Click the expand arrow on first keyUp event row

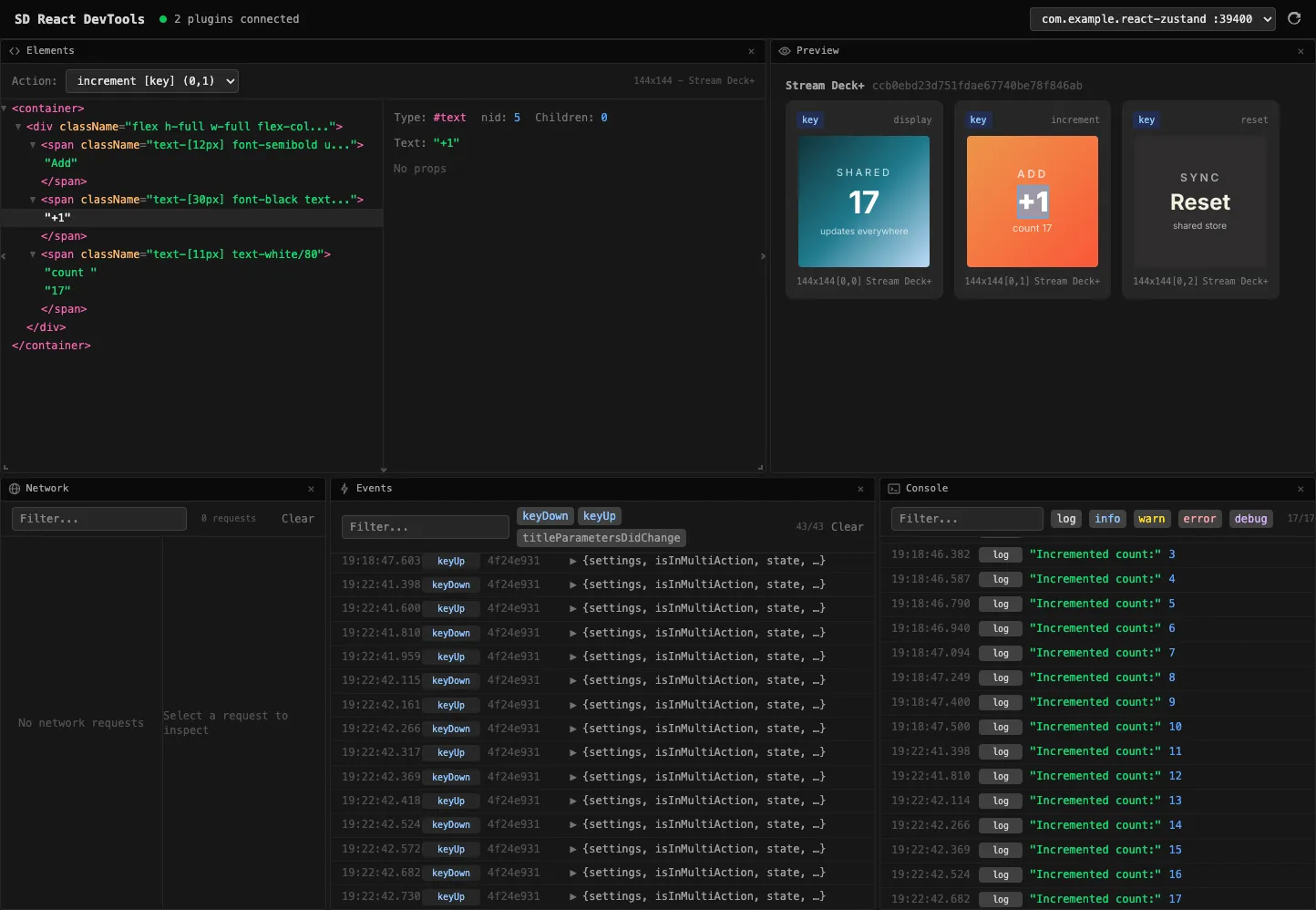click(x=571, y=561)
